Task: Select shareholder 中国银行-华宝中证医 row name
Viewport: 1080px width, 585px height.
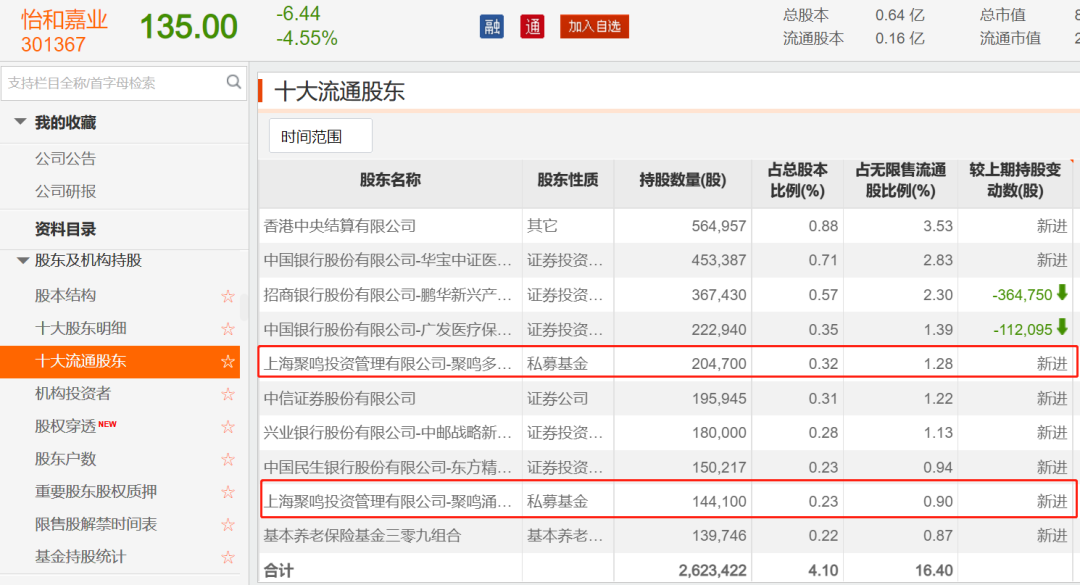Action: pos(387,260)
